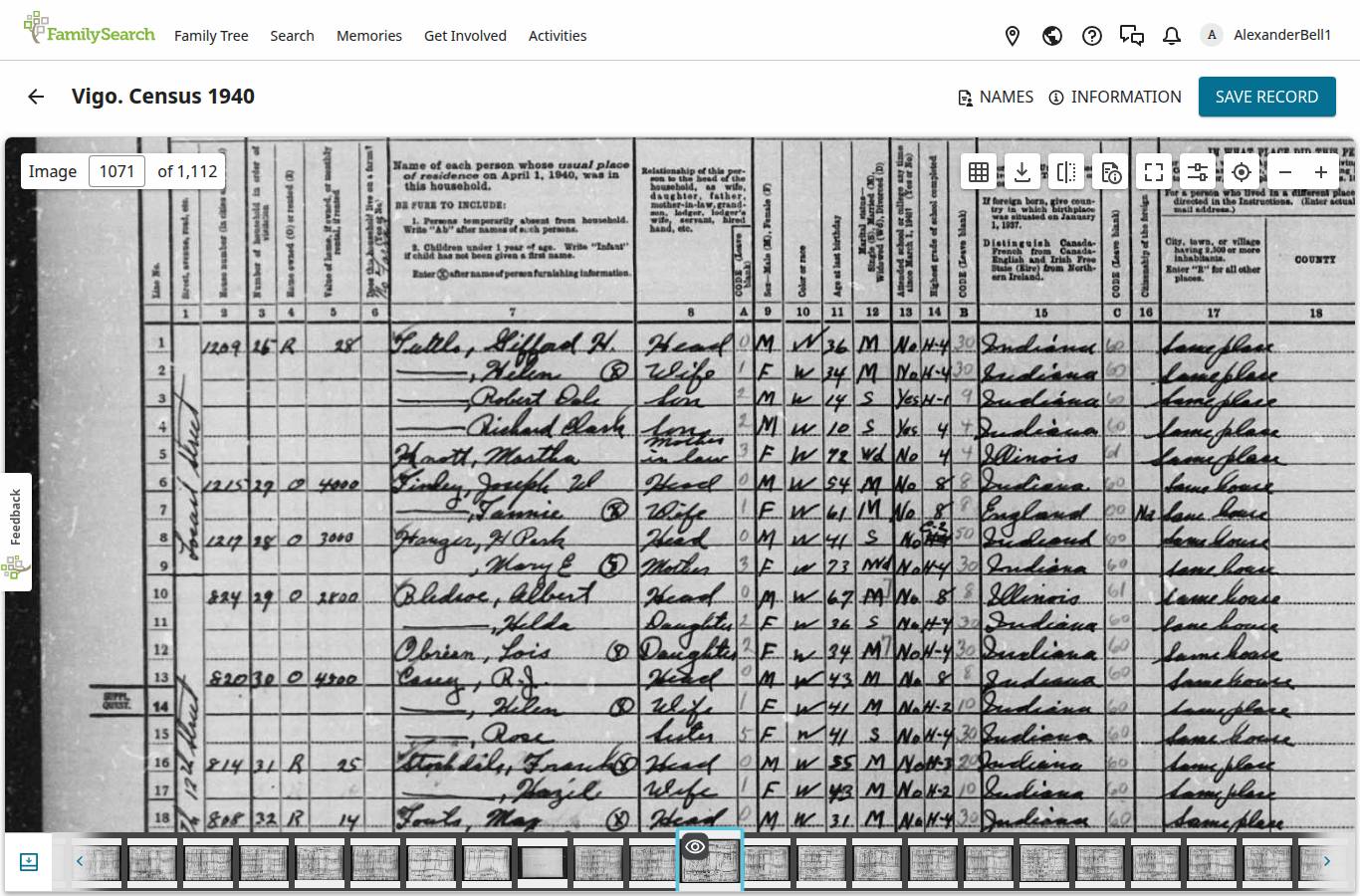Click the "Vigo. Census 1940" title

[x=163, y=97]
